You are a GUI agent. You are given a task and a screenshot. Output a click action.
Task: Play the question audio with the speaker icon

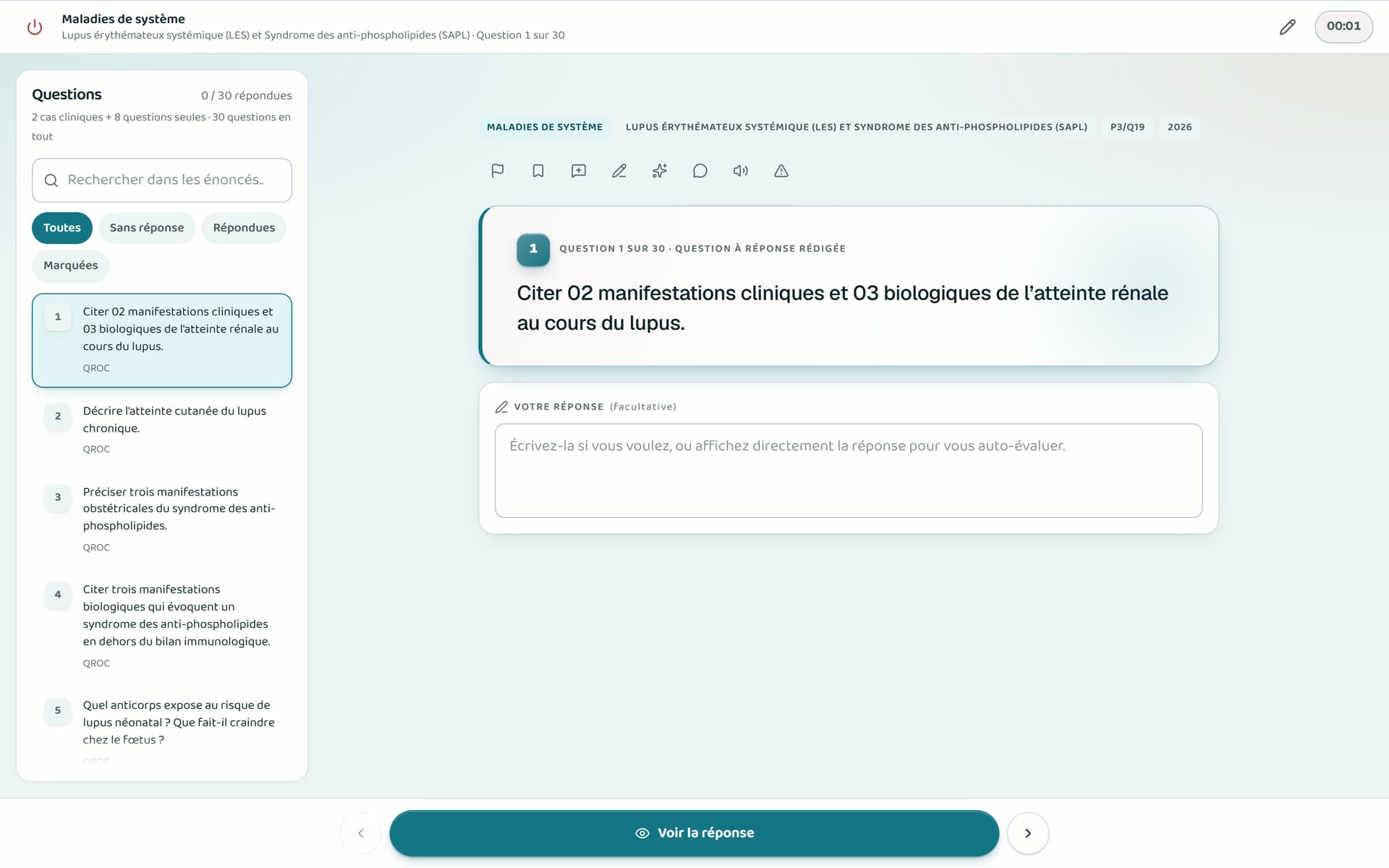(x=741, y=171)
